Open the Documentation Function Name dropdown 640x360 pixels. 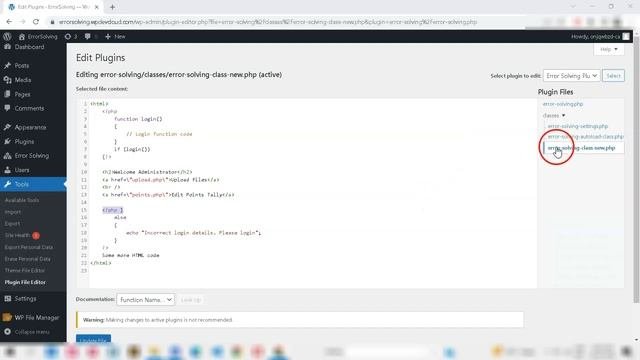tap(145, 300)
